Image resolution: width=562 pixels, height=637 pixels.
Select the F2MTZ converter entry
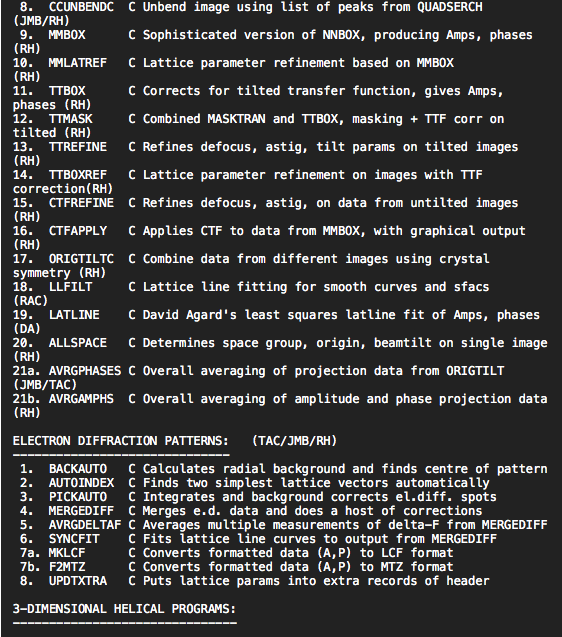pos(67,567)
